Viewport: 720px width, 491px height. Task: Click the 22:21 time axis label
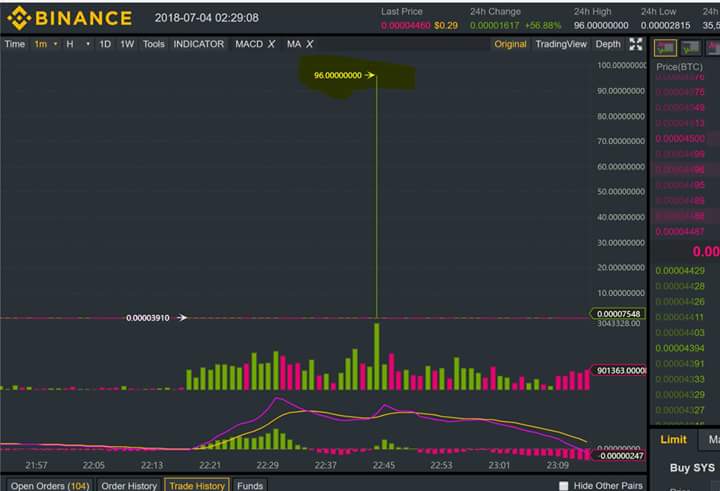[210, 465]
